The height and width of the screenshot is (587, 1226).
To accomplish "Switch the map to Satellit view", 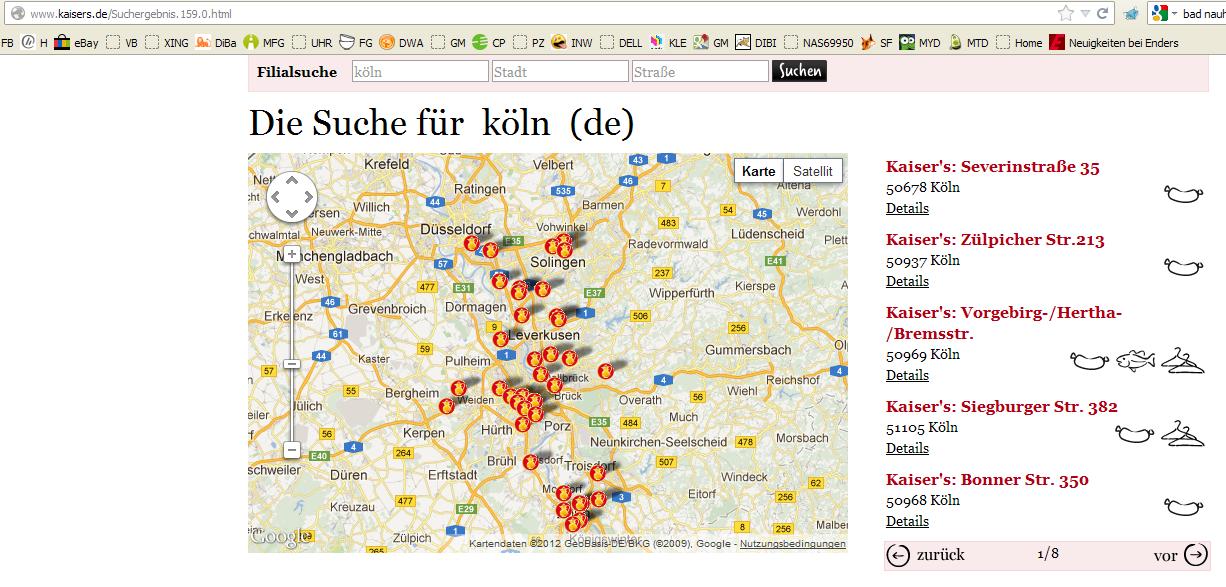I will tap(812, 171).
